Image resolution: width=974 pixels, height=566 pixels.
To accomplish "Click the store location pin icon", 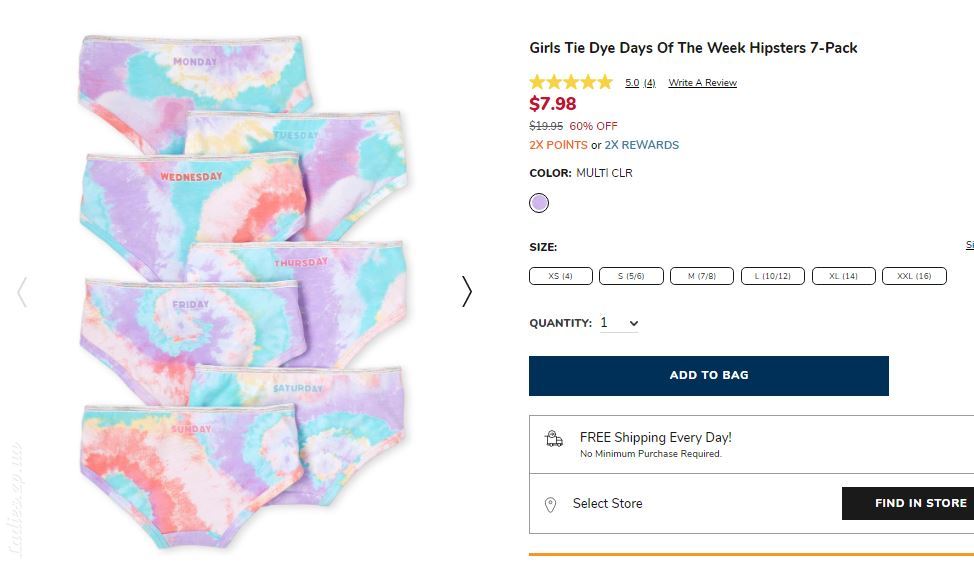I will (550, 504).
